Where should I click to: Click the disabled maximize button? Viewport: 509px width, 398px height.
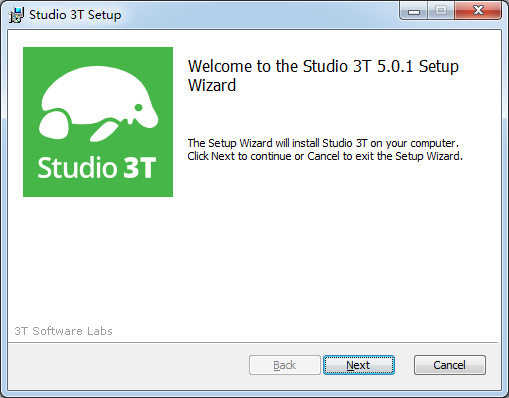click(x=441, y=10)
